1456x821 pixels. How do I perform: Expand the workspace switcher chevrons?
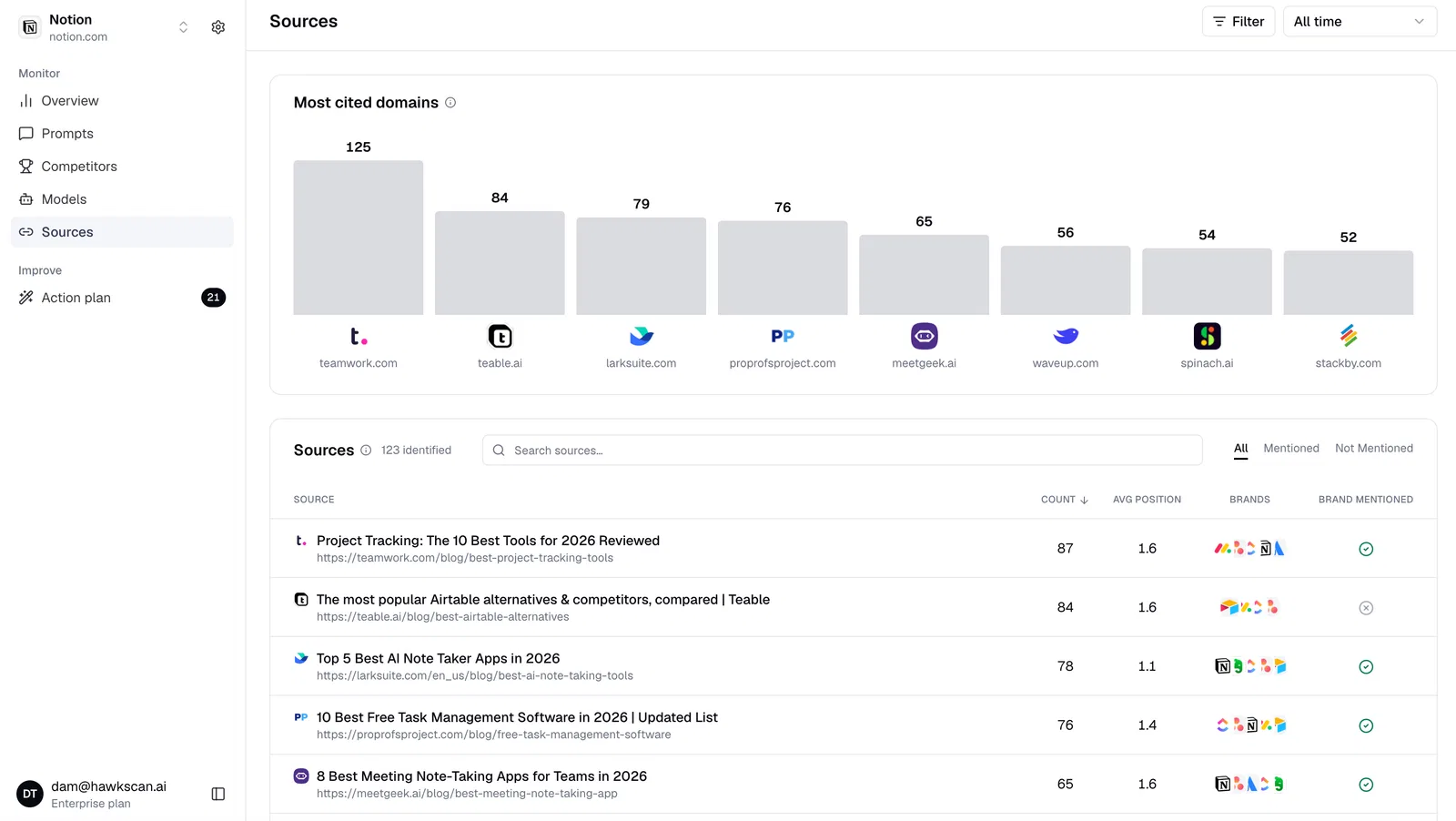pyautogui.click(x=183, y=27)
